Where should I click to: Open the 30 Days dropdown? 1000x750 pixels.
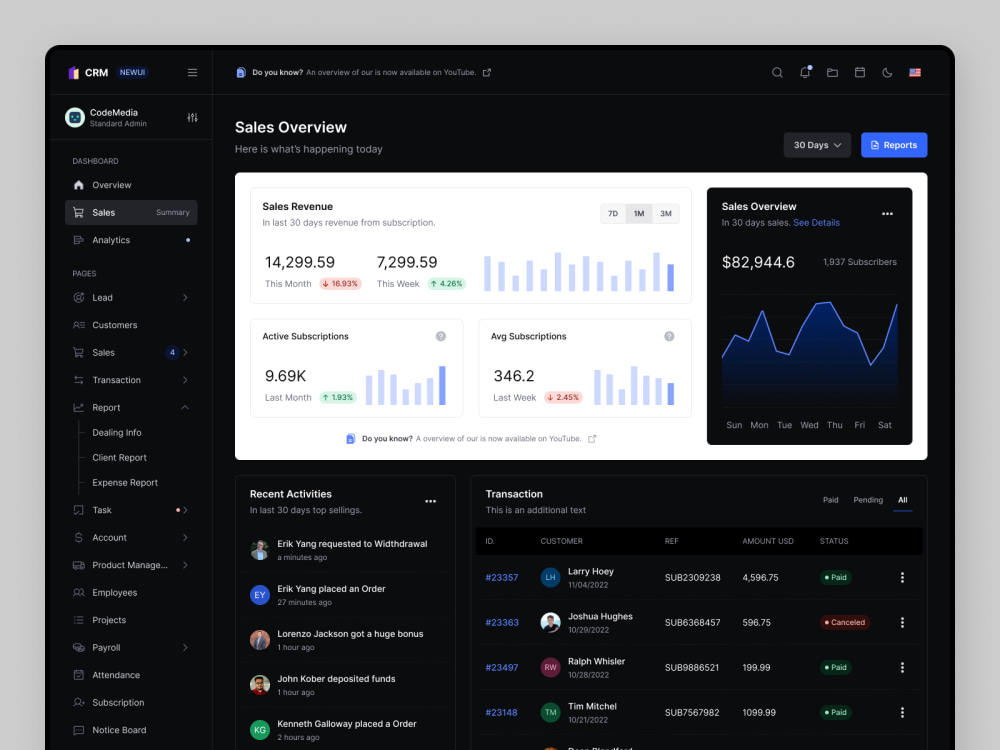pos(817,145)
